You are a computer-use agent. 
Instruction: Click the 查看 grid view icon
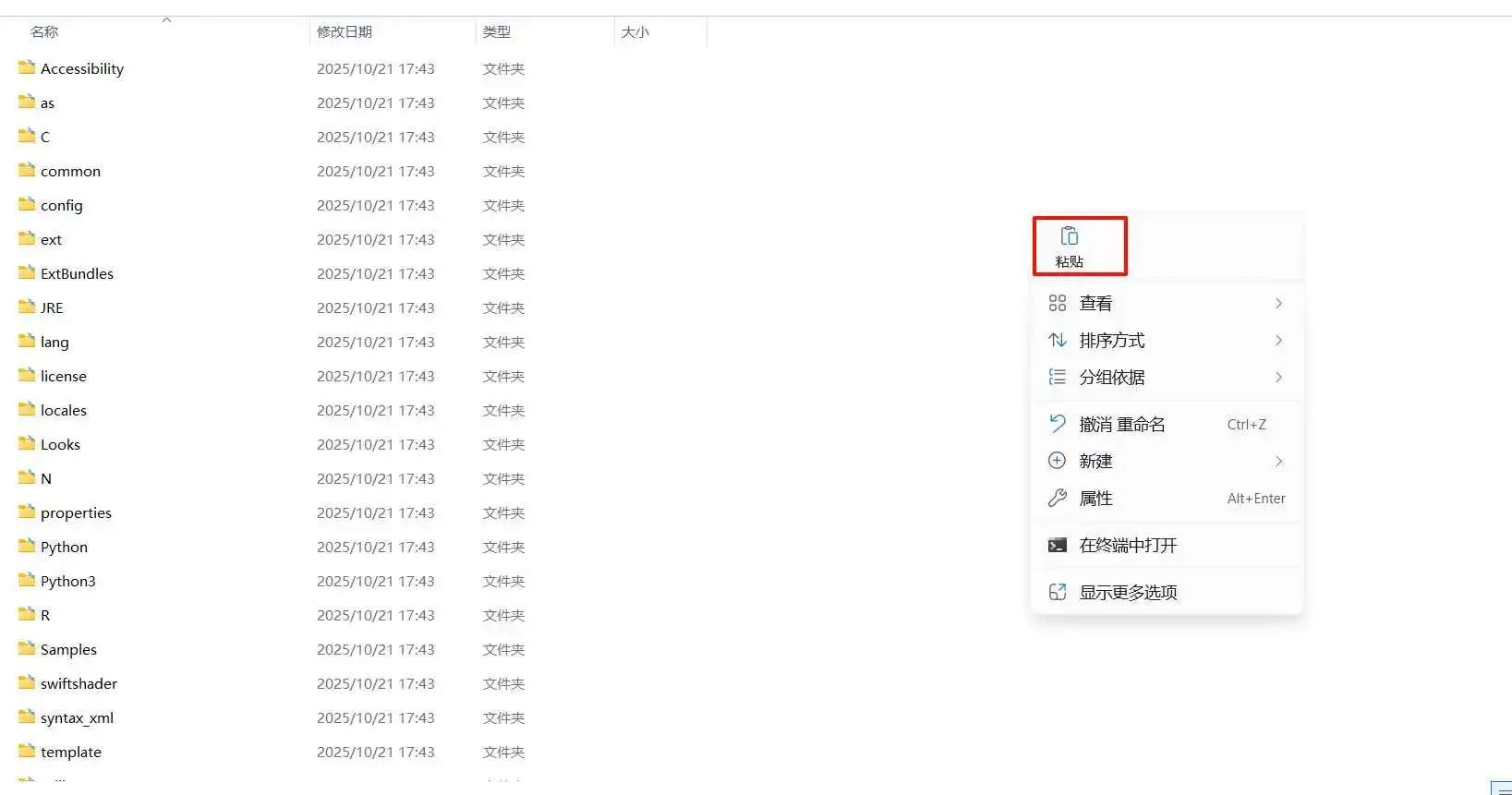click(1058, 303)
